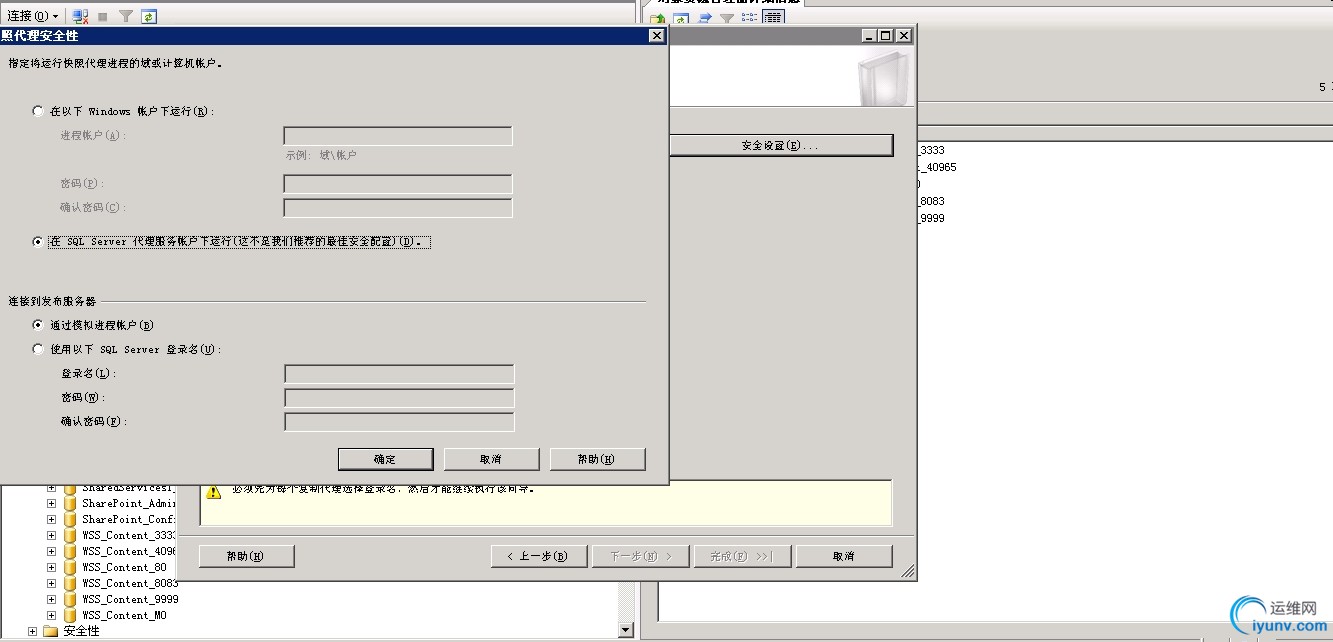Click the folder-up icon in details pane toolbar
The height and width of the screenshot is (642, 1333).
658,19
